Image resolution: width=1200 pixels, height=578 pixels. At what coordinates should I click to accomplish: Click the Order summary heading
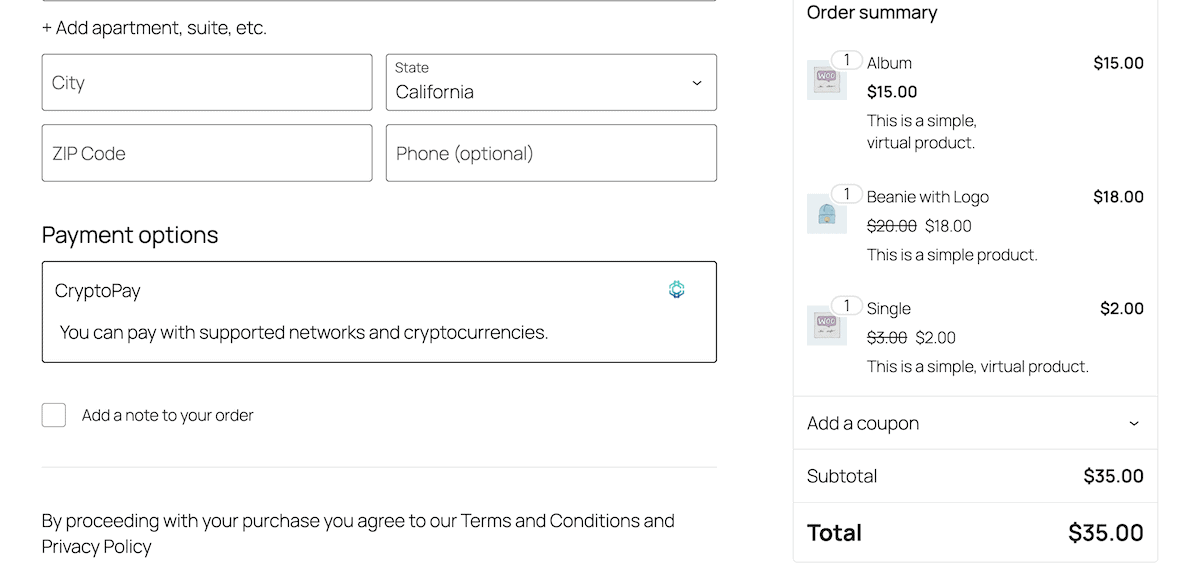tap(872, 12)
